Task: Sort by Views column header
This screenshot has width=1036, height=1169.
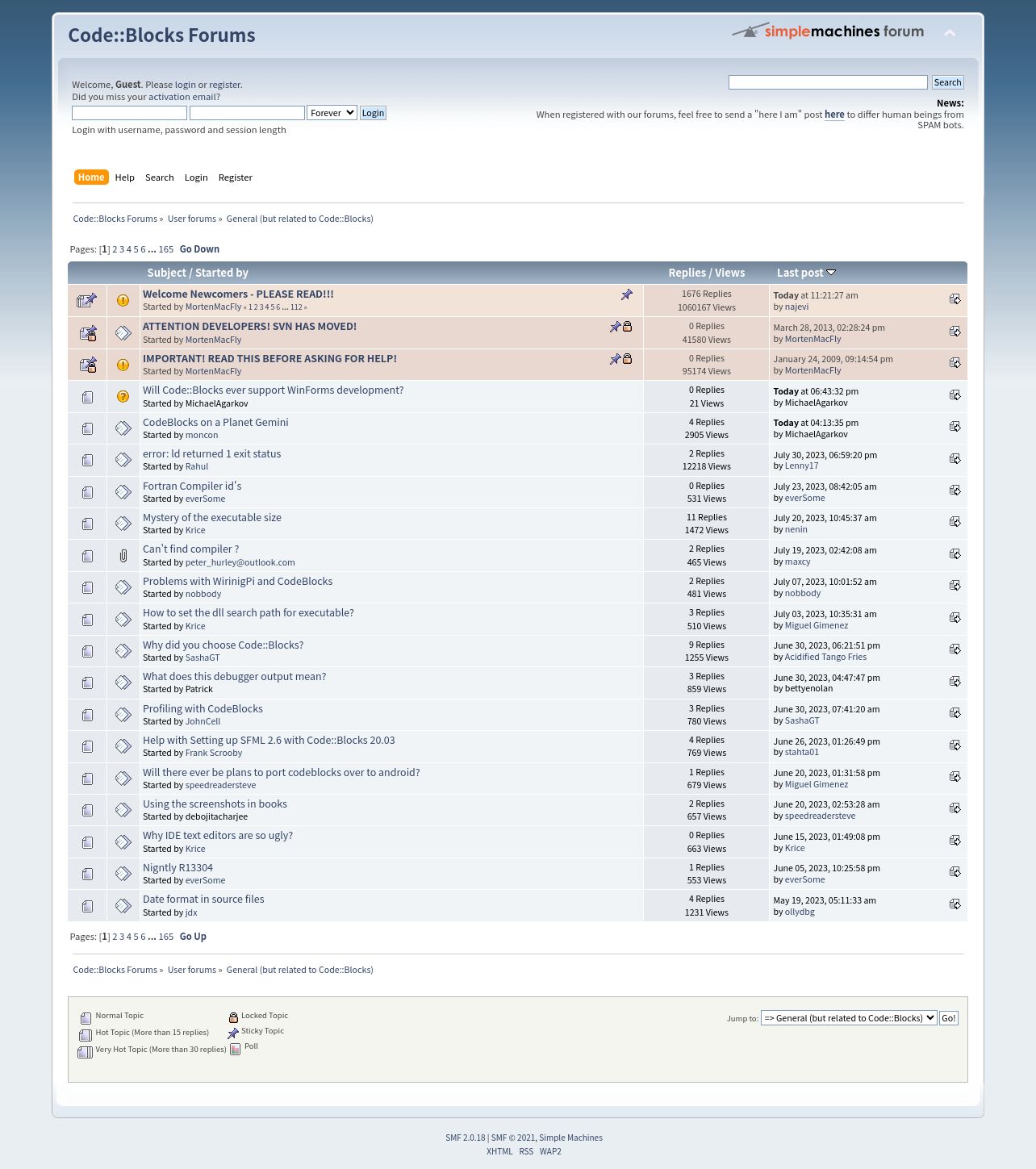Action: (729, 273)
